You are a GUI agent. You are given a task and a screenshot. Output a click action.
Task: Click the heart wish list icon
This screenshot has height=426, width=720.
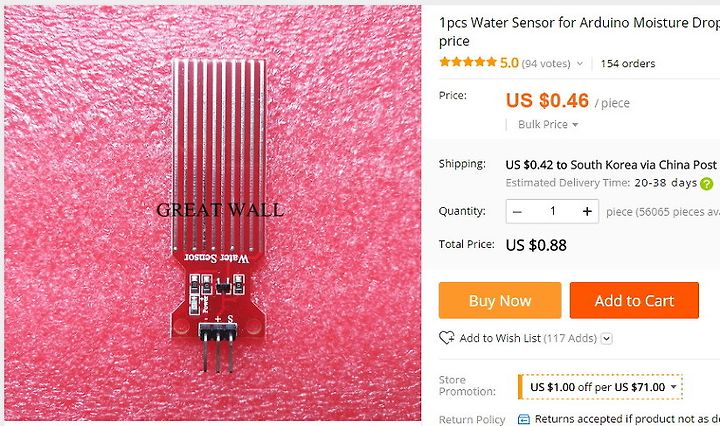(x=446, y=338)
